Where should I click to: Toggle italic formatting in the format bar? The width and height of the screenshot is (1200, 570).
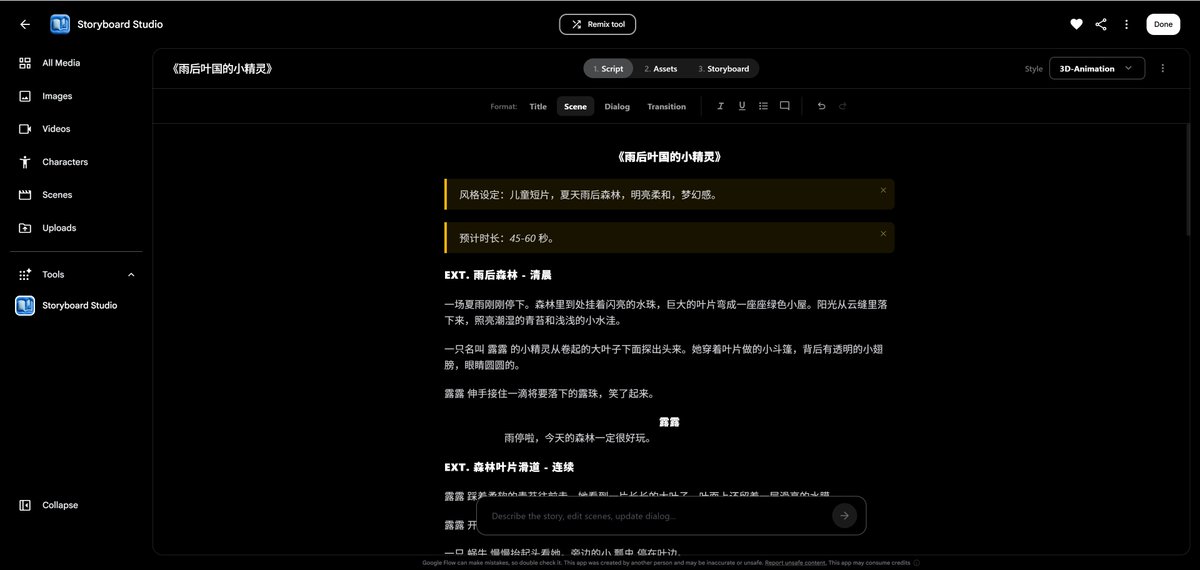click(720, 106)
